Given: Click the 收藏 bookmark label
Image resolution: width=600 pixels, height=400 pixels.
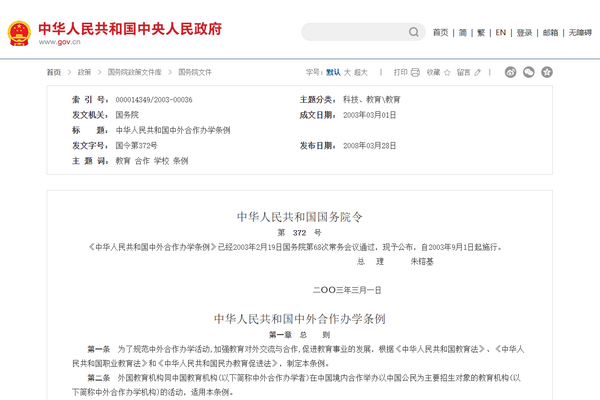Looking at the screenshot, I should [x=434, y=72].
